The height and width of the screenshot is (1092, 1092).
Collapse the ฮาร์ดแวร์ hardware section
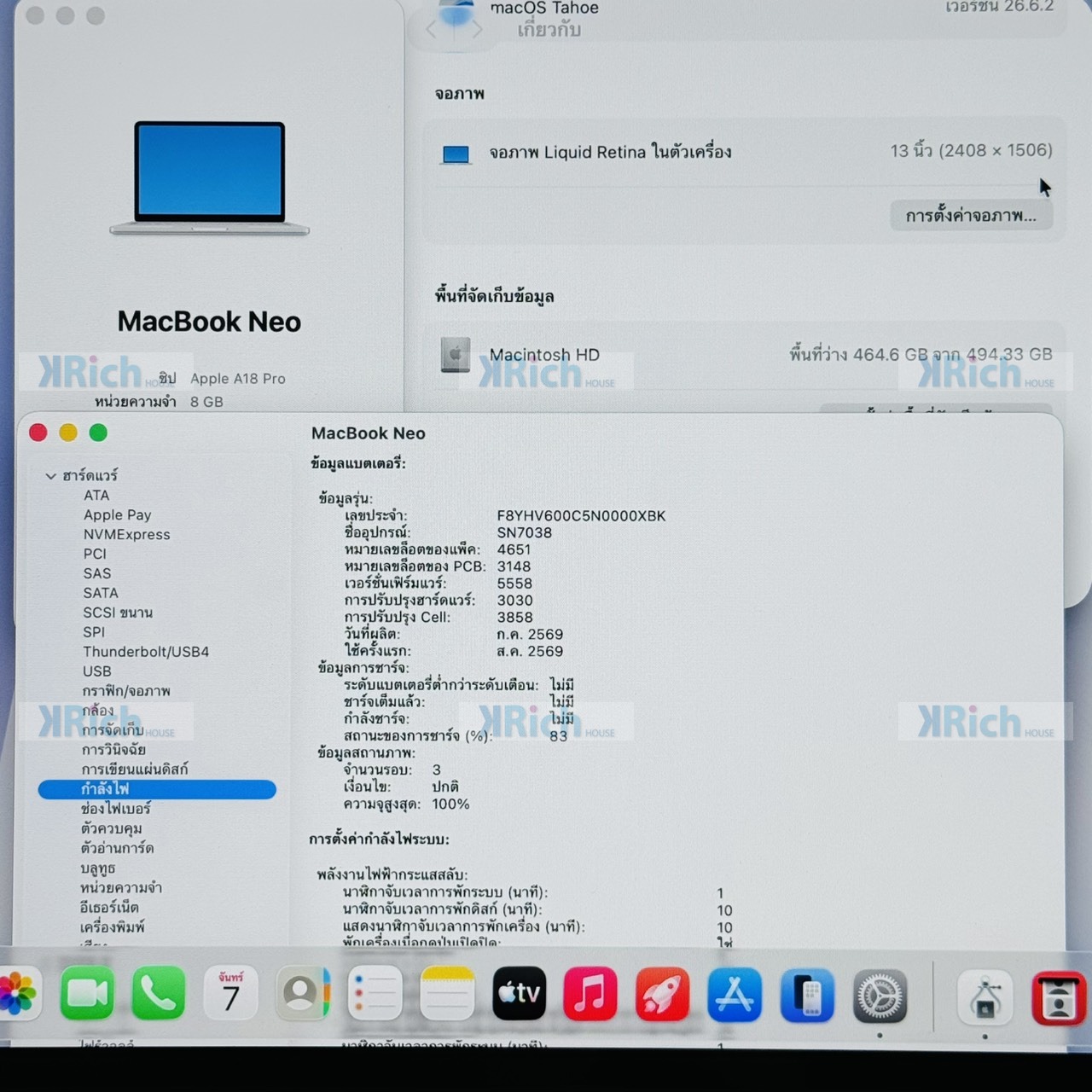point(50,476)
